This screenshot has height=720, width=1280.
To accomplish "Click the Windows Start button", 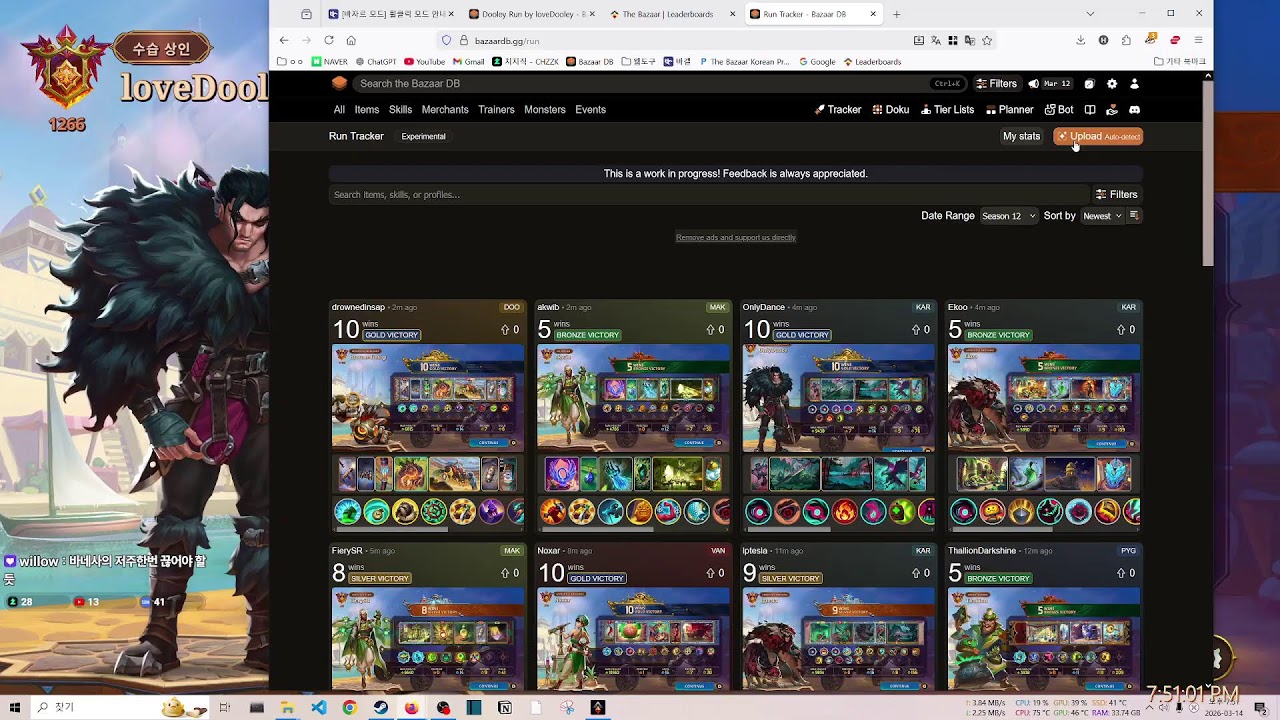I will 15,708.
